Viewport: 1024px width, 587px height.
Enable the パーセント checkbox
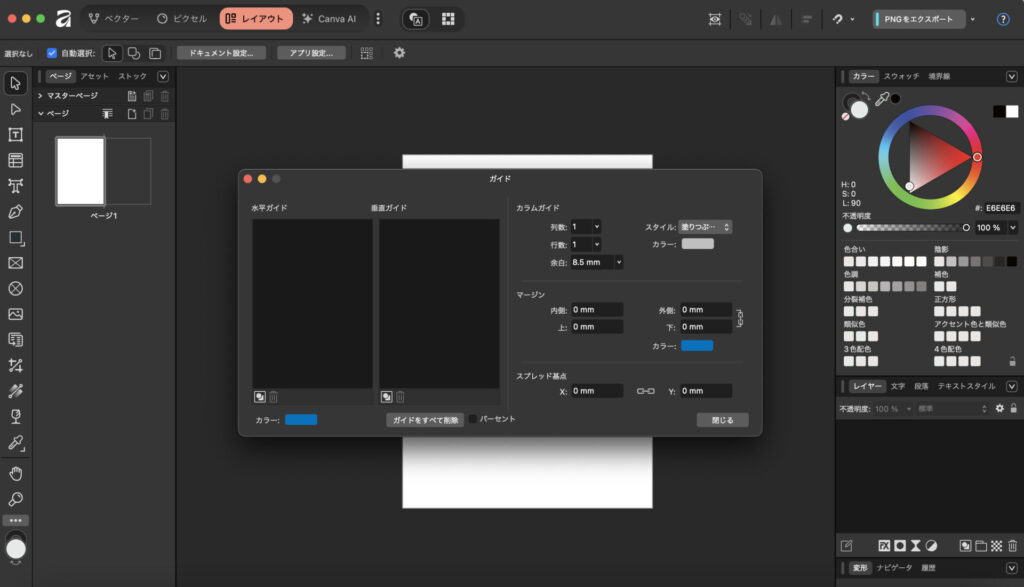(473, 419)
